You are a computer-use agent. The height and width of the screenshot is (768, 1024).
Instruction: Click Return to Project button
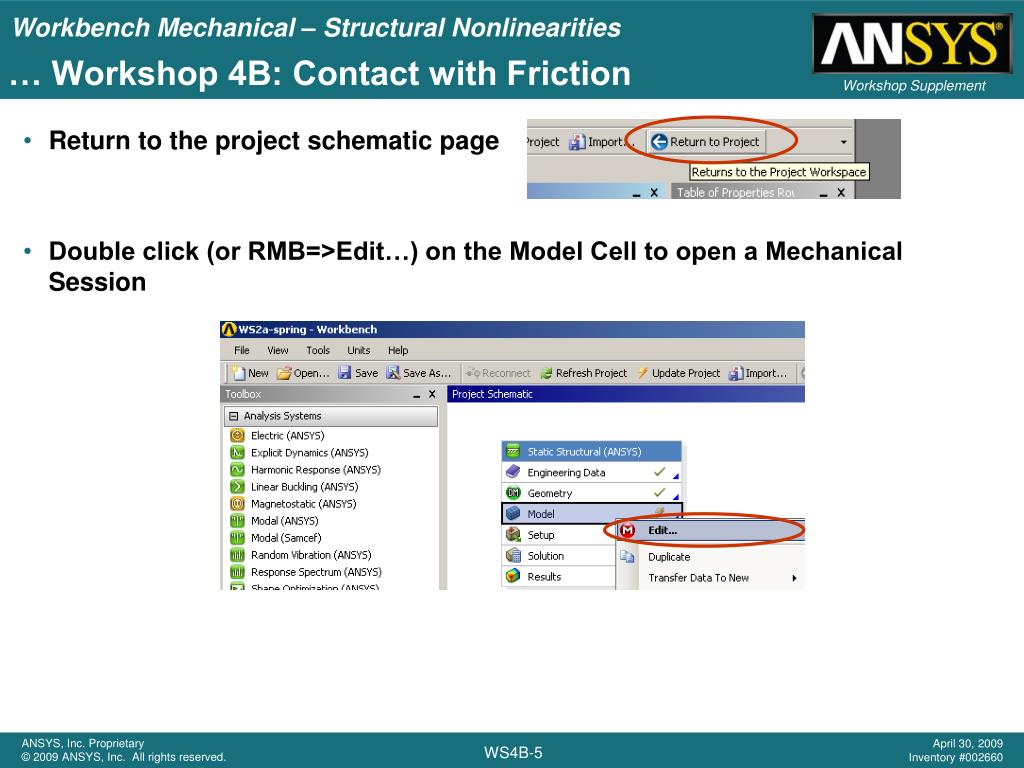click(x=706, y=142)
